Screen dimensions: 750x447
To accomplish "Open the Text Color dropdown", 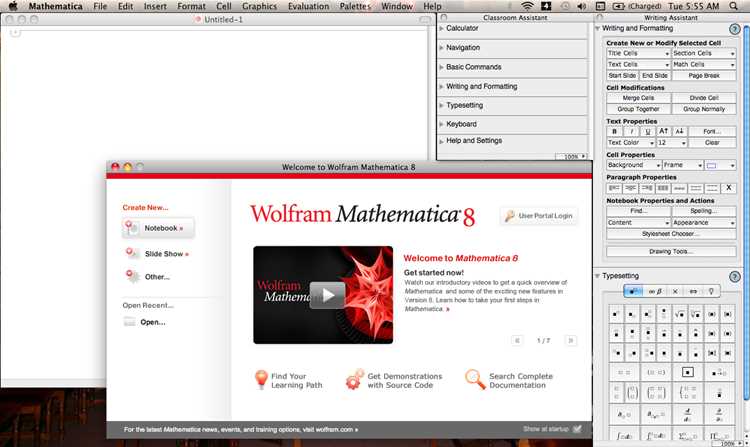I will [x=630, y=142].
